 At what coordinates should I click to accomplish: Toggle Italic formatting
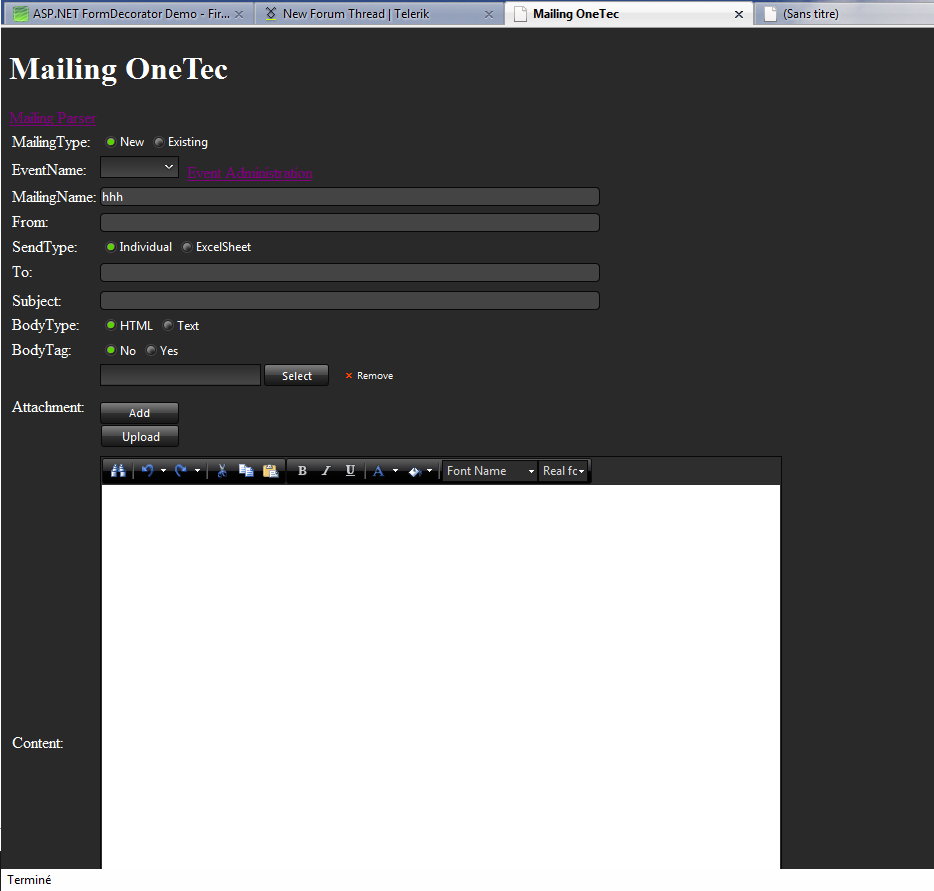pos(326,471)
